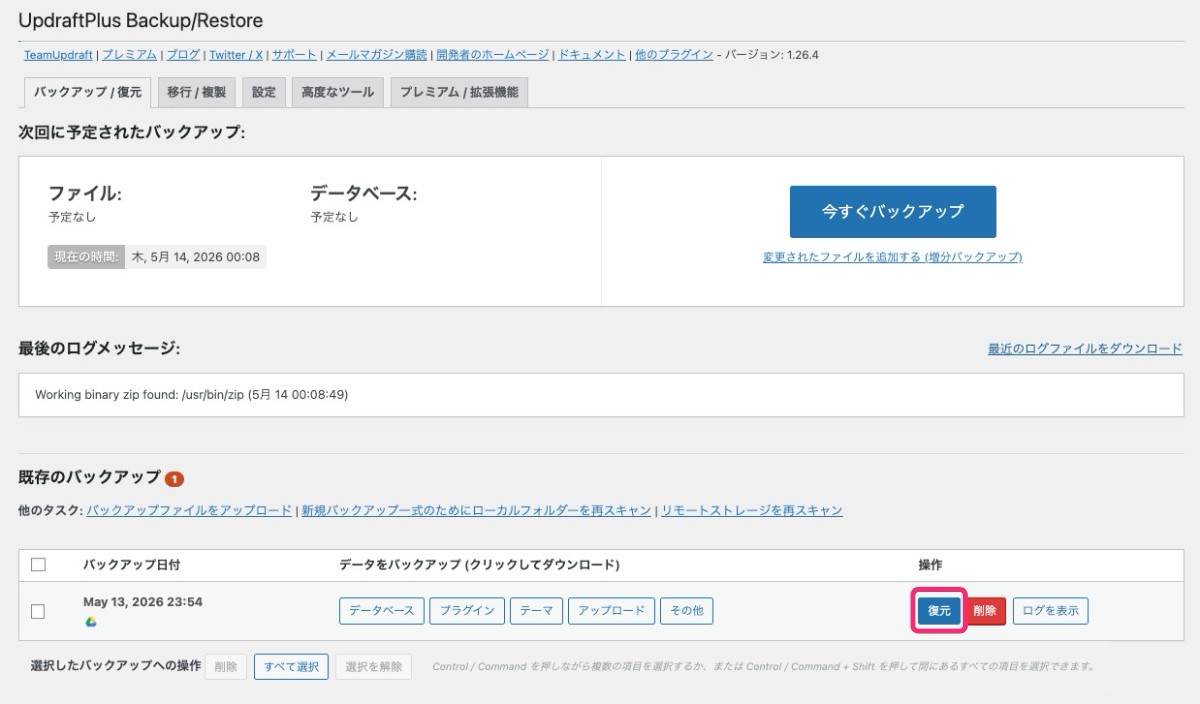Viewport: 1200px width, 704px height.
Task: Click the orange backup count badge 1
Action: pos(175,479)
